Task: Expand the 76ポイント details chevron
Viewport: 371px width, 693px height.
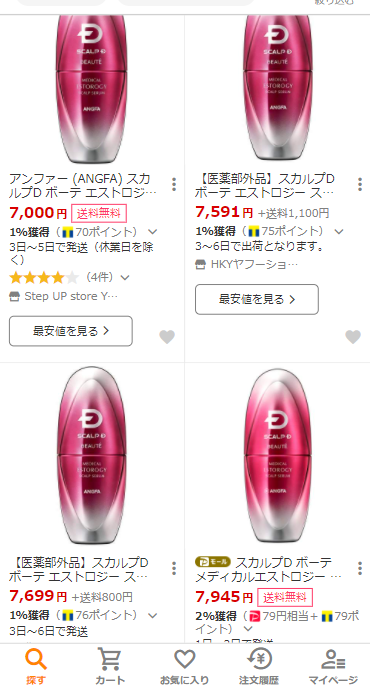Action: pyautogui.click(x=153, y=615)
